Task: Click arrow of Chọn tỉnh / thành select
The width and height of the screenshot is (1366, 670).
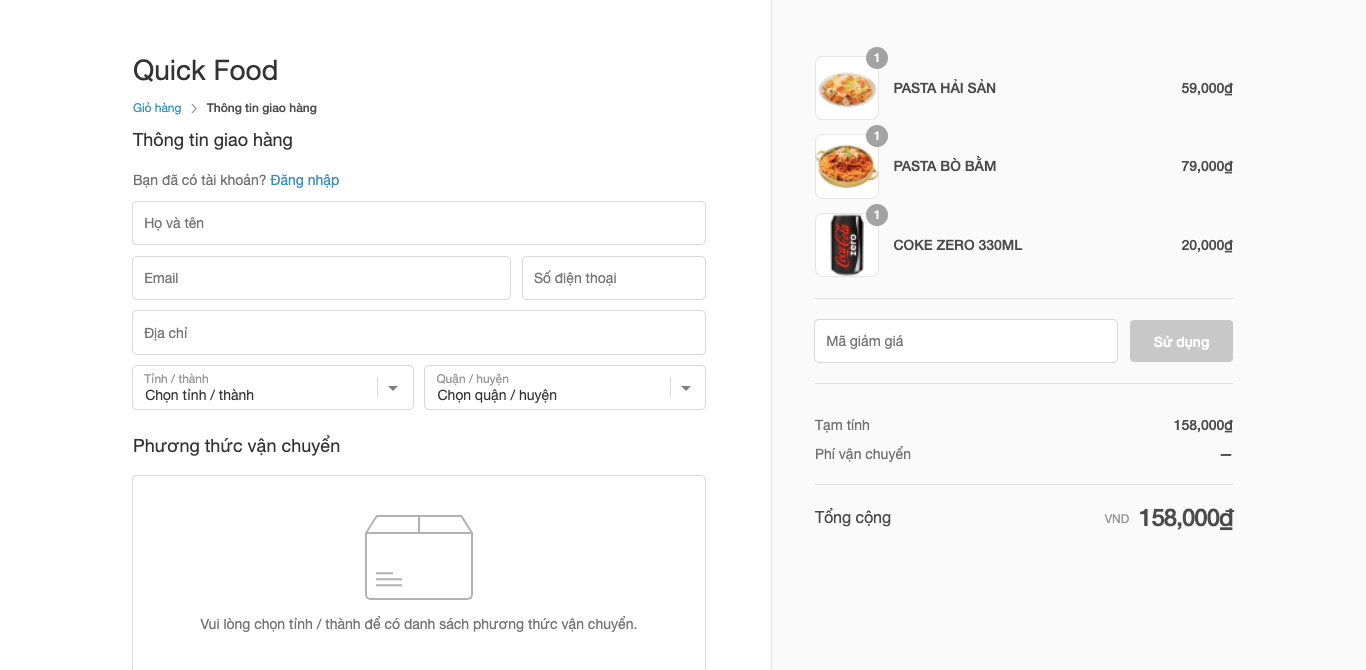Action: click(x=393, y=388)
